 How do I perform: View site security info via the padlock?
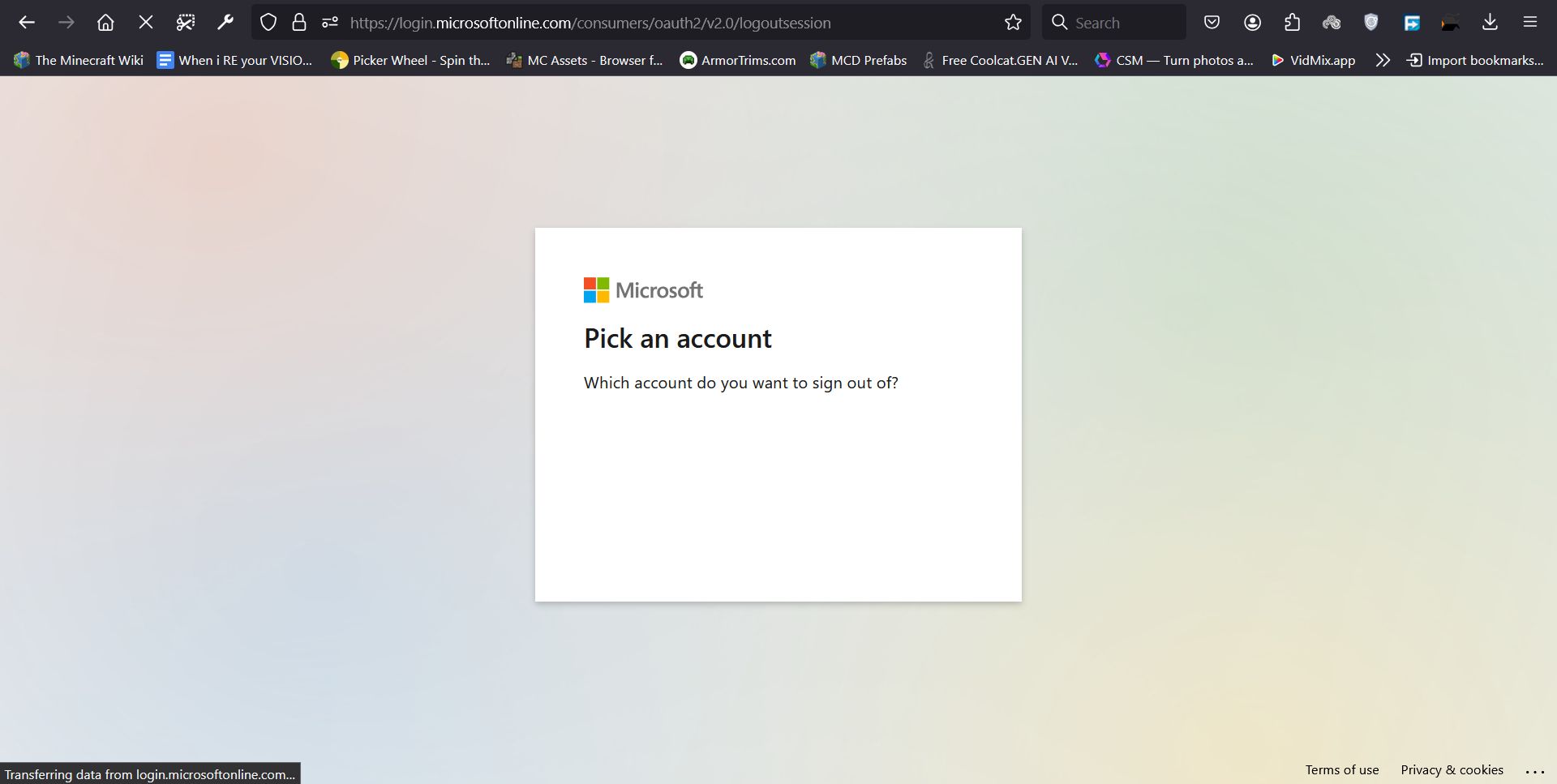(299, 23)
